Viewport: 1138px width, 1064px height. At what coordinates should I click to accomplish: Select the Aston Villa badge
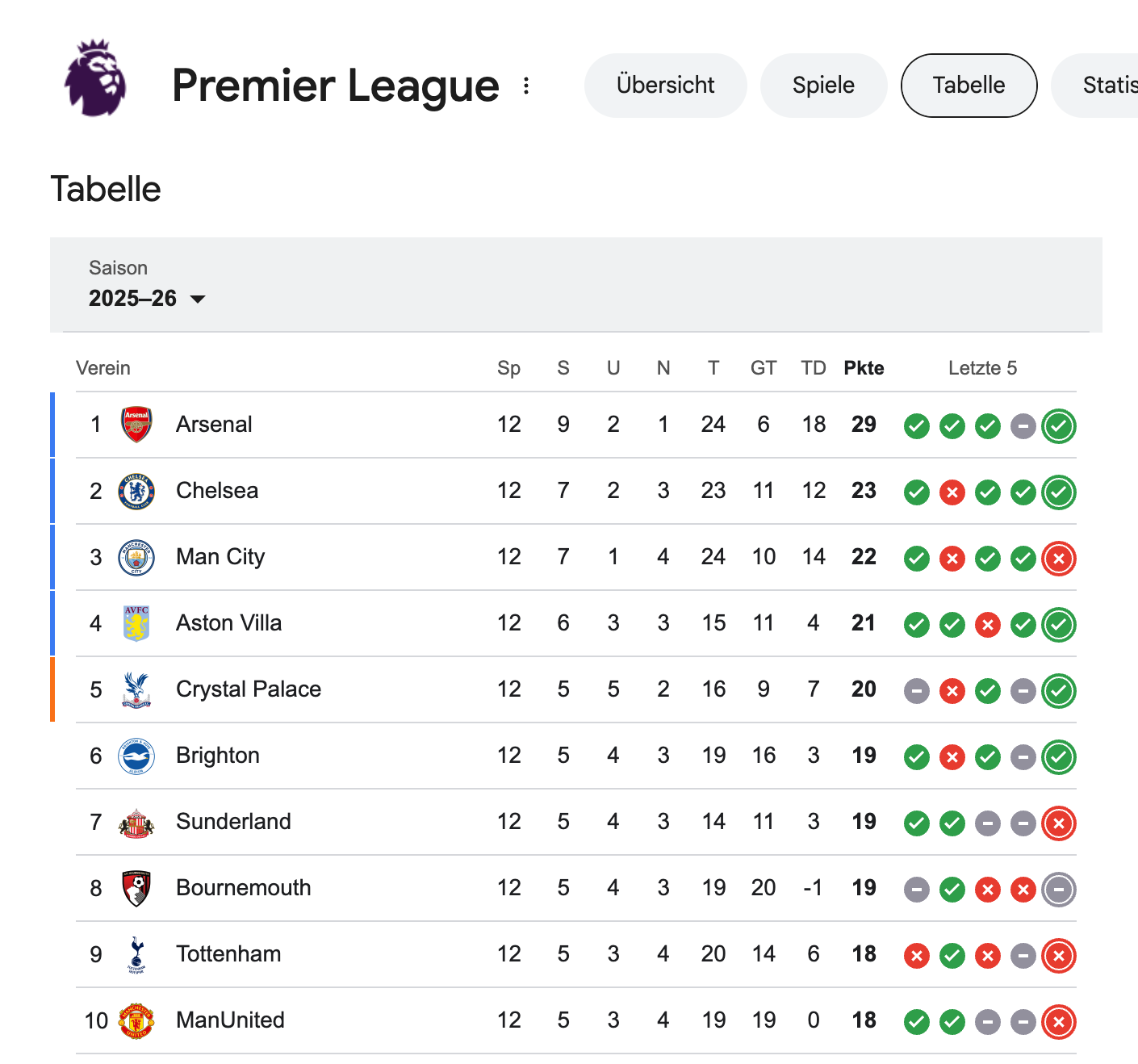[136, 623]
